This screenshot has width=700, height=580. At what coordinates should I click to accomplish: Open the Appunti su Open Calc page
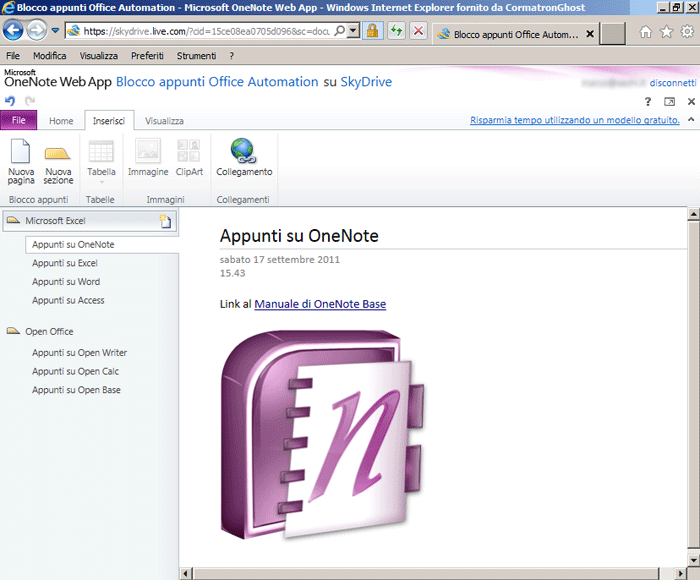tap(75, 371)
